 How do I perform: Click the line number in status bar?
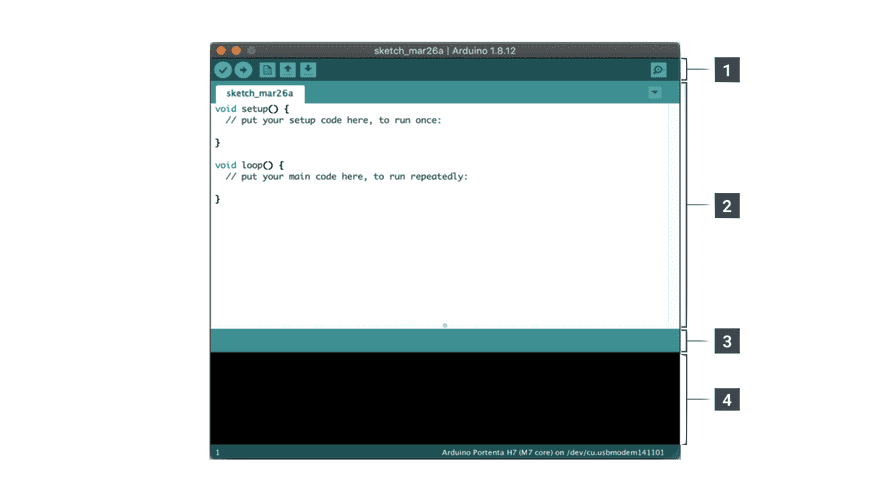pos(217,452)
